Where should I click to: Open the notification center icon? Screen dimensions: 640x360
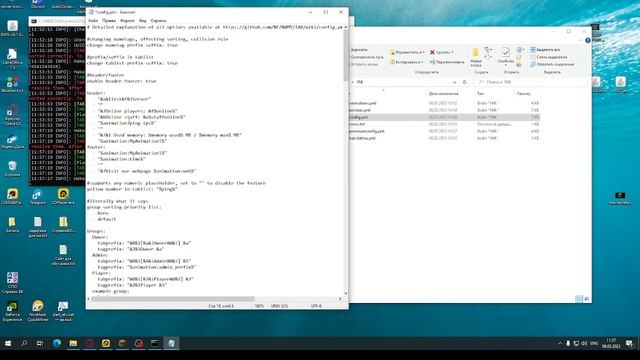(629, 343)
